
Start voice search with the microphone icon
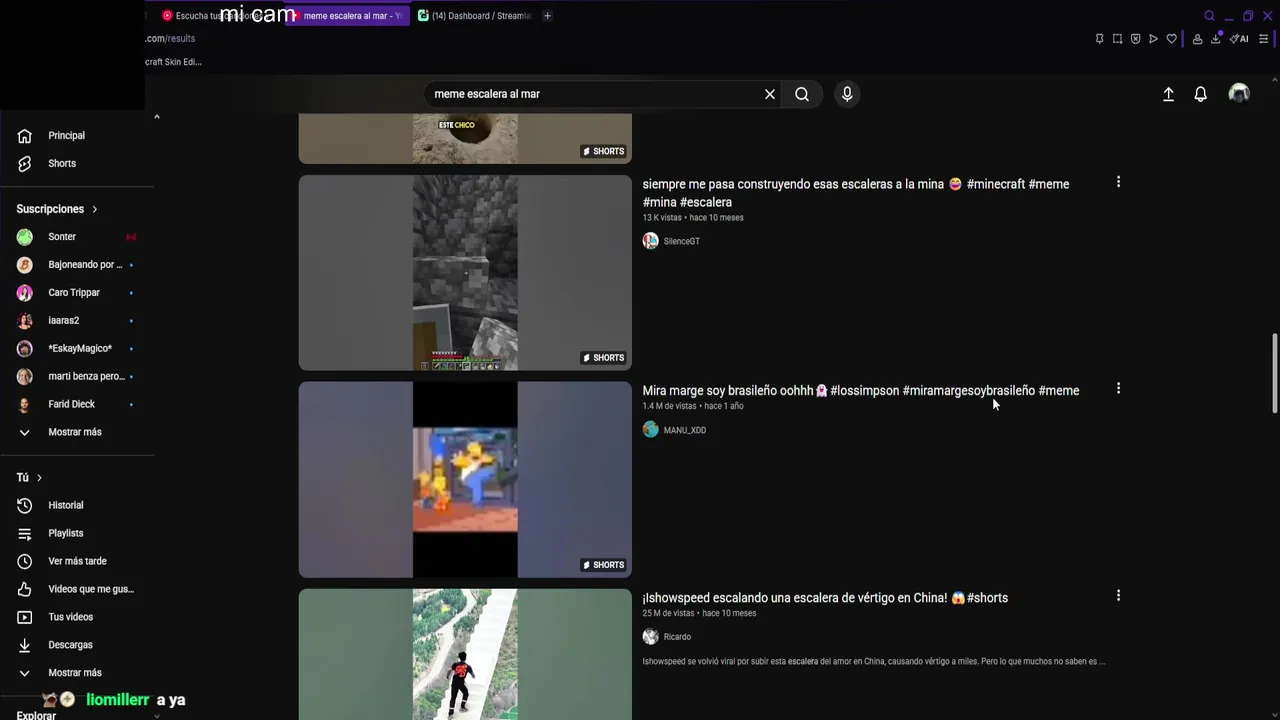[847, 94]
